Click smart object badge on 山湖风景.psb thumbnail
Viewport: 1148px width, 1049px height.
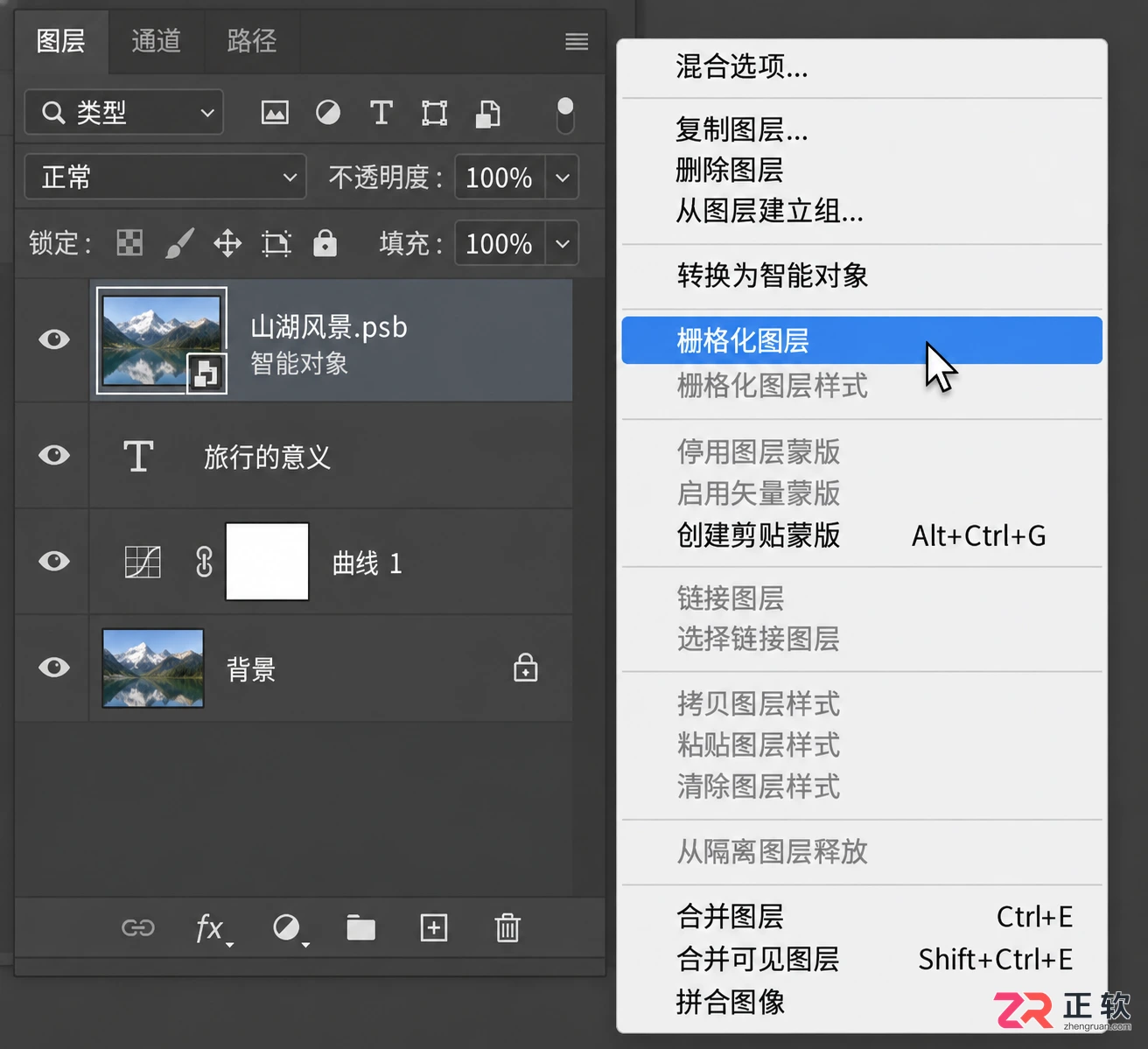(x=206, y=374)
